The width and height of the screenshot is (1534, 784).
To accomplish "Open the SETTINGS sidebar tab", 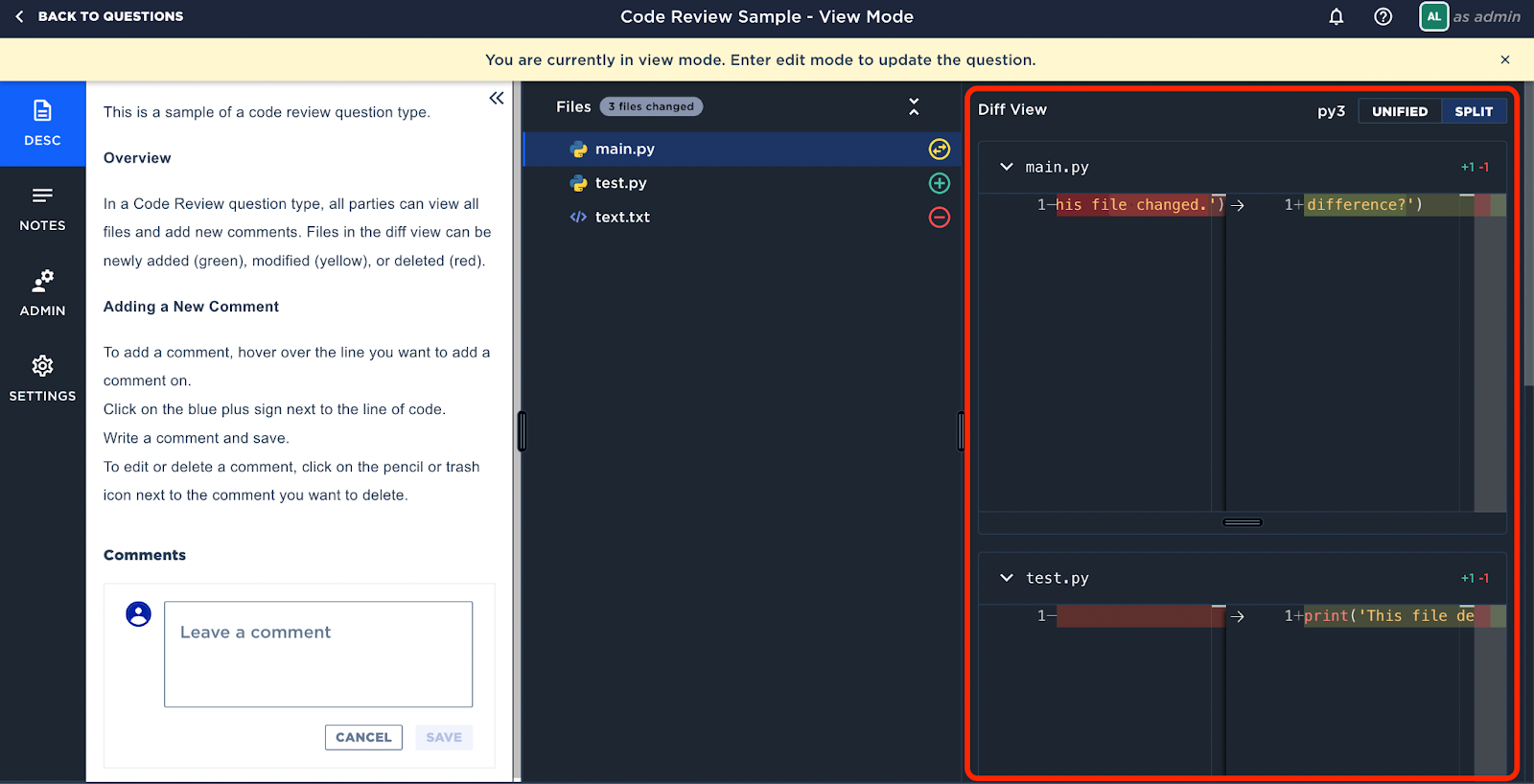I will [42, 380].
